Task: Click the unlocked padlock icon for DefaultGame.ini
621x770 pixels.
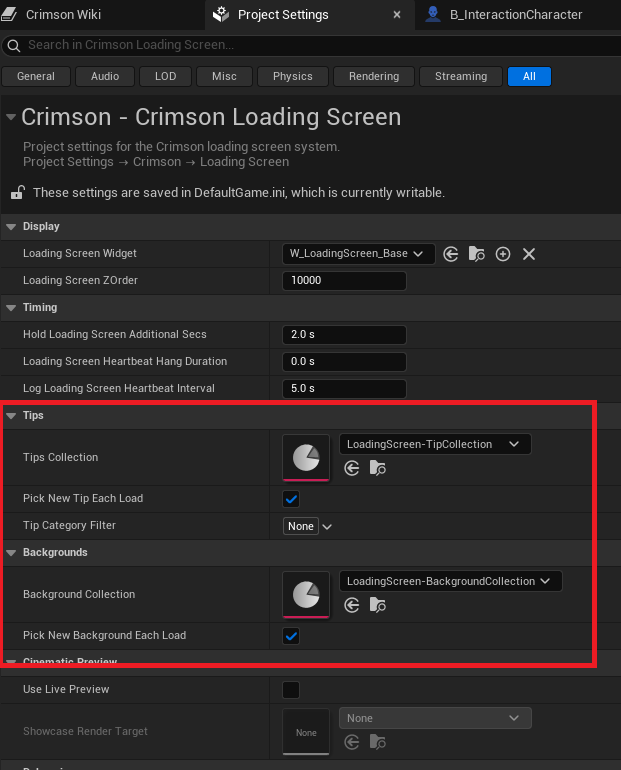Action: coord(18,192)
